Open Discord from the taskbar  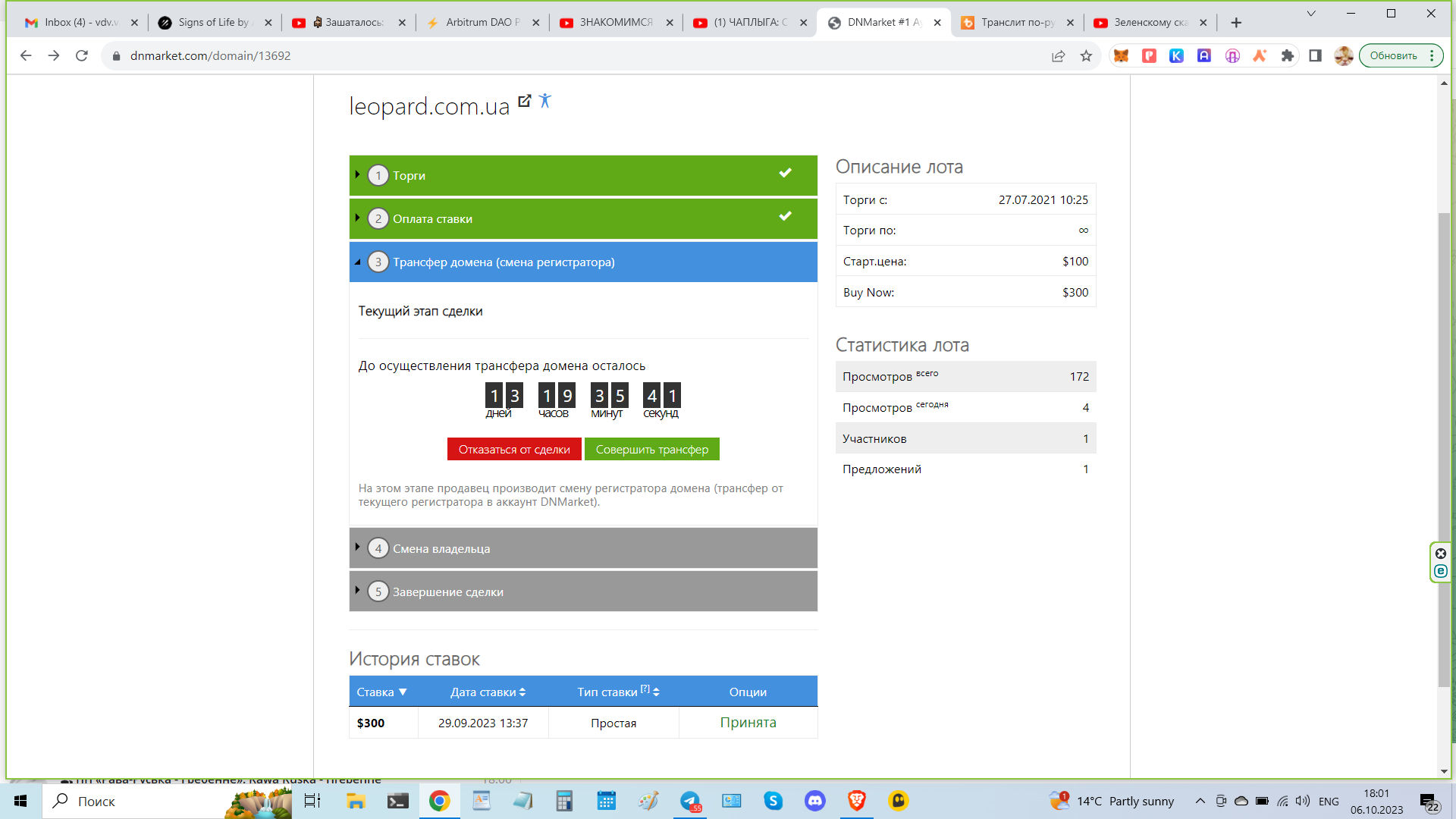click(x=814, y=801)
